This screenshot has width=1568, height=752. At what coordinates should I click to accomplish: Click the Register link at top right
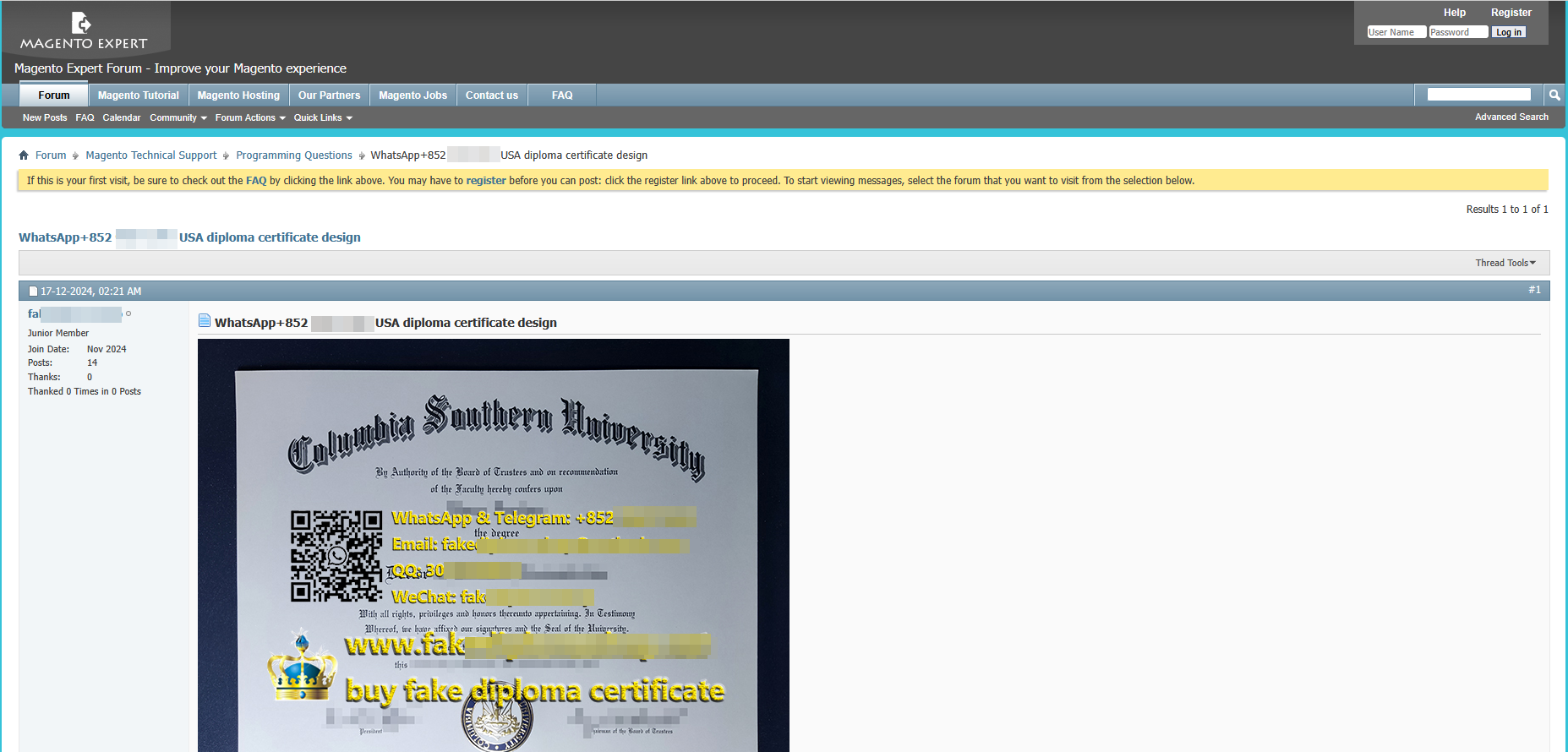(1511, 13)
